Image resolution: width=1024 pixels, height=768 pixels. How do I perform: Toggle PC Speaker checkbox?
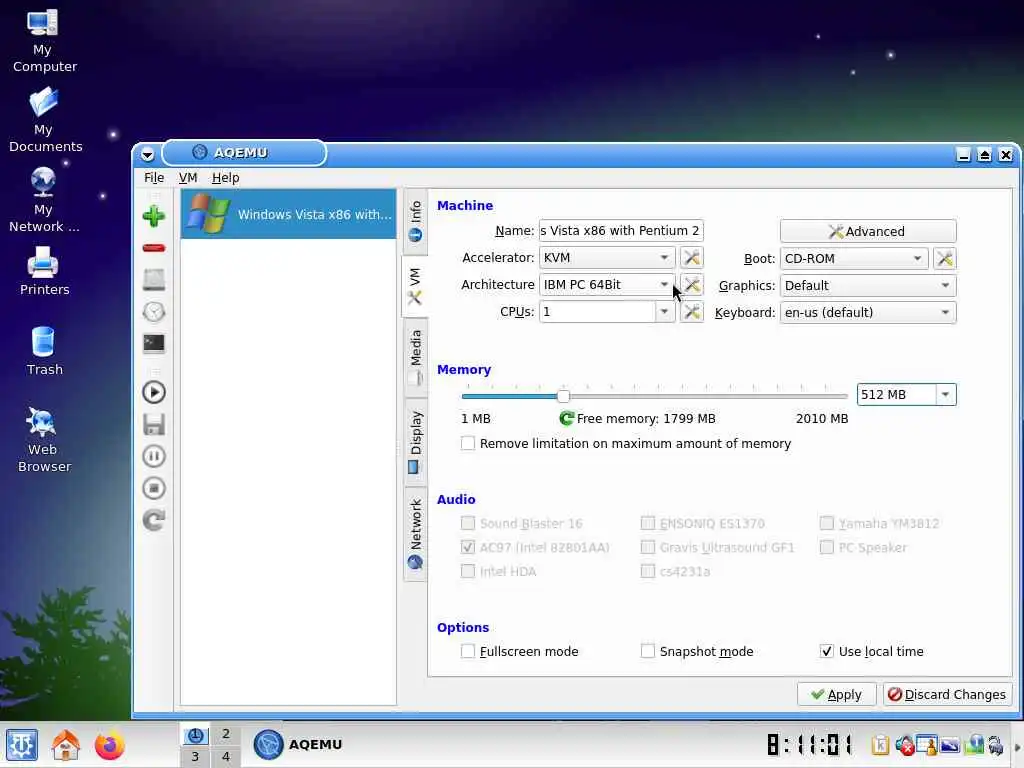(827, 547)
